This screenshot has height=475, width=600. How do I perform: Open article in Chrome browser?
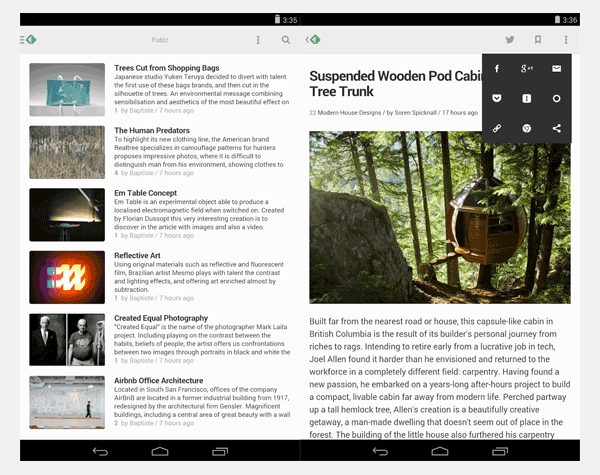coord(527,129)
